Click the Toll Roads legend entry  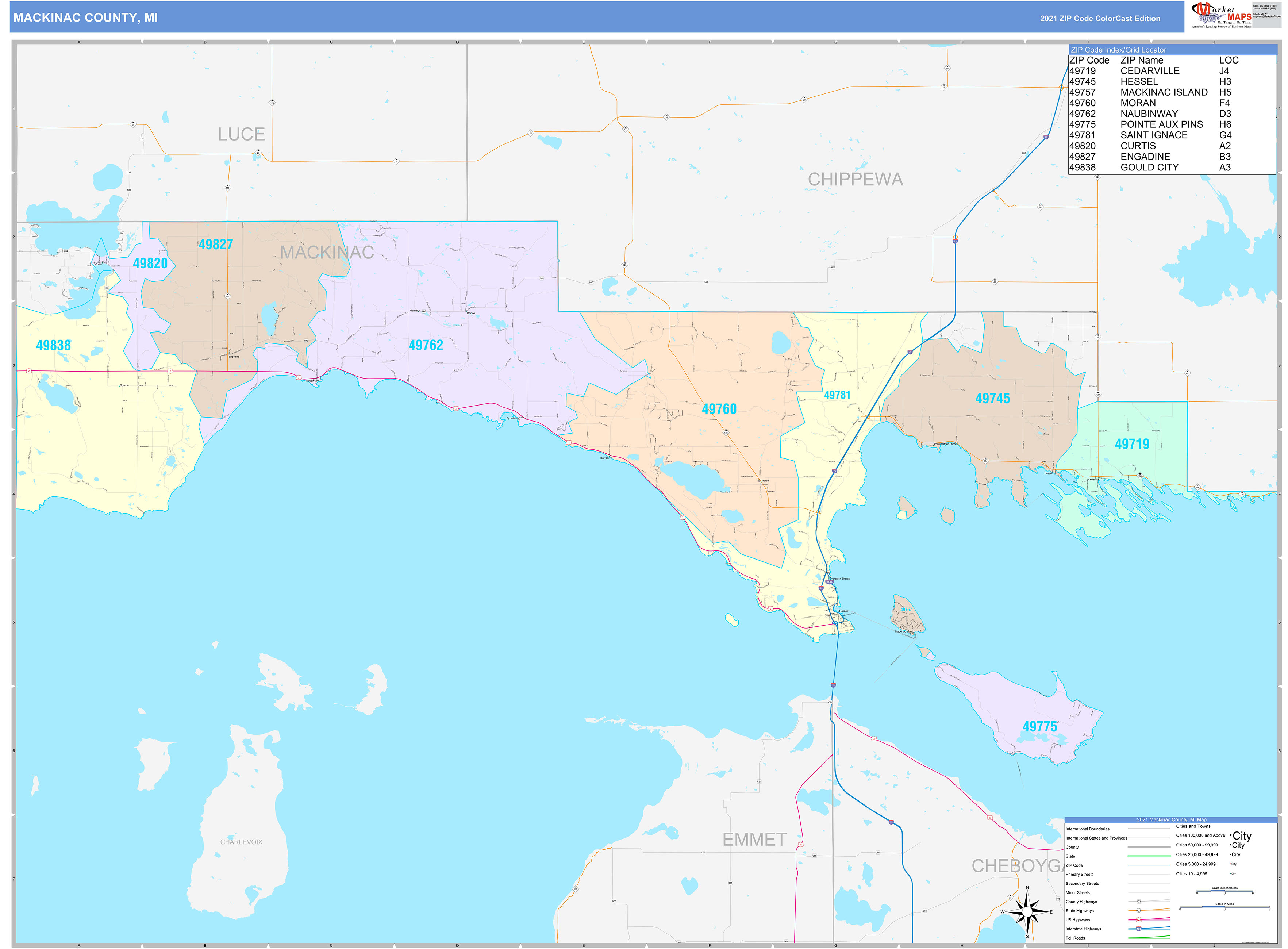coord(1076,938)
